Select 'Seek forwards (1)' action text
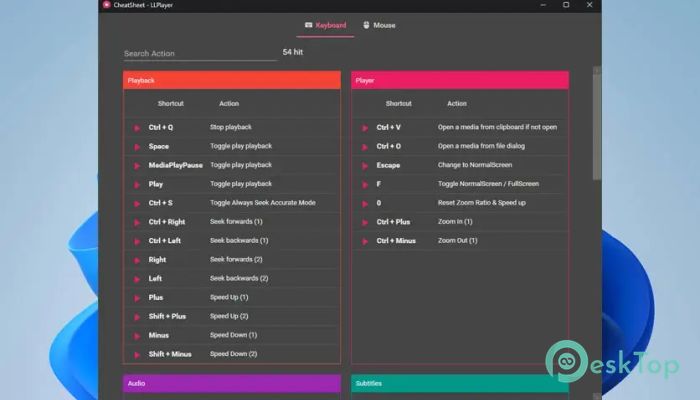Image resolution: width=700 pixels, height=400 pixels. coord(236,221)
